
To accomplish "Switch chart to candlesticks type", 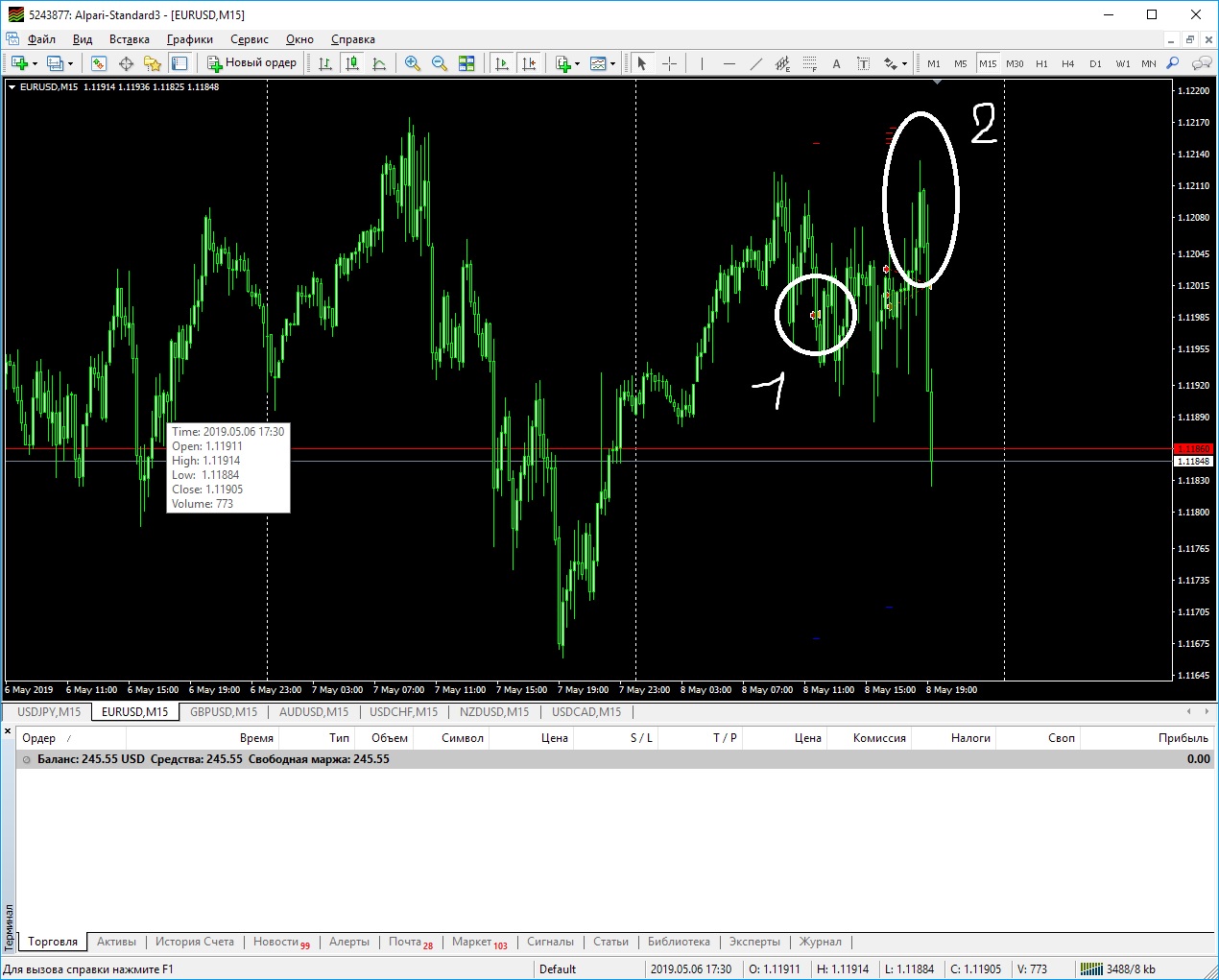I will tap(352, 63).
